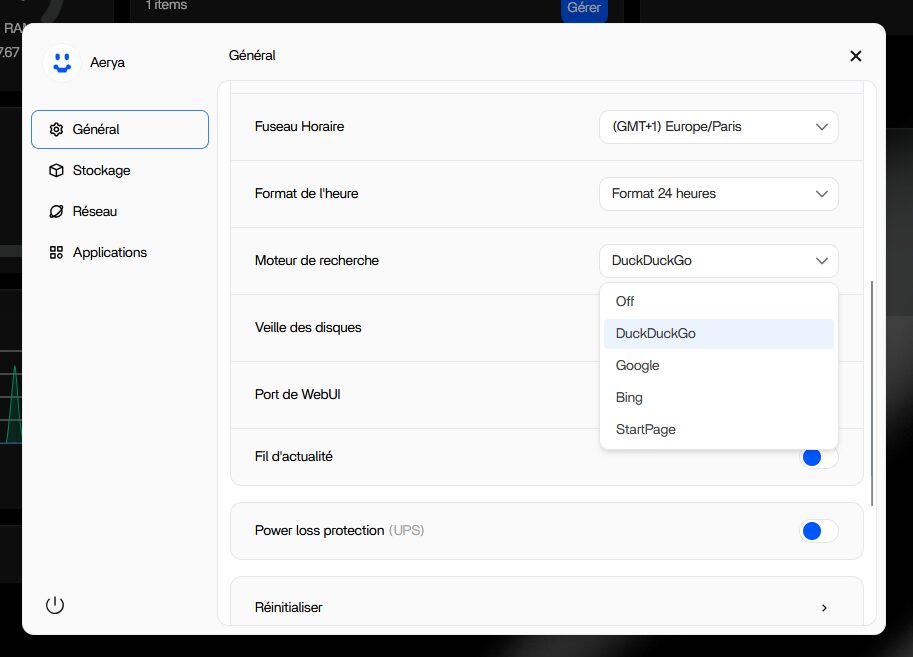The width and height of the screenshot is (913, 657).
Task: Collapse the Moteur de recherche dropdown
Action: pyautogui.click(x=718, y=261)
